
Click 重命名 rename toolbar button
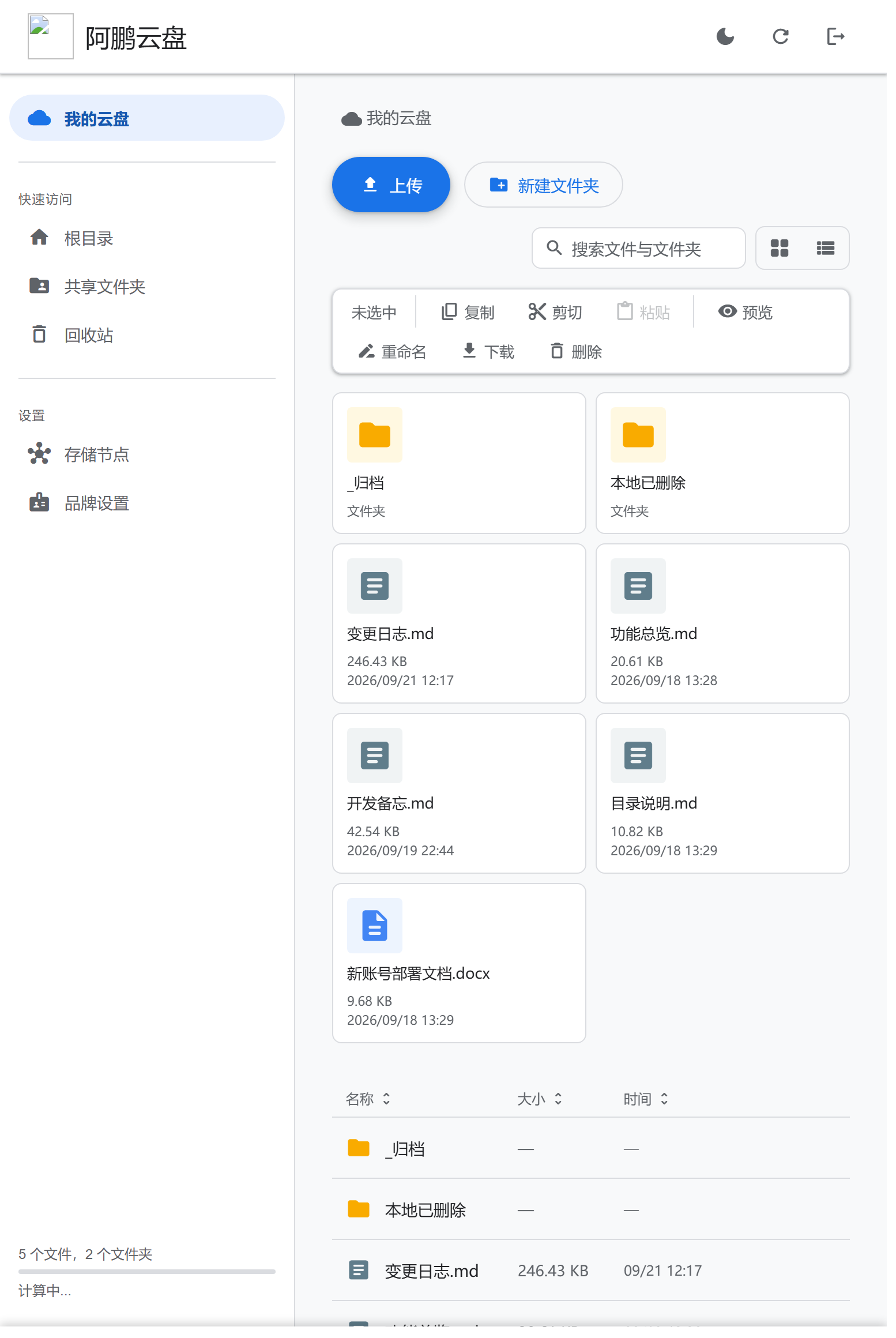click(392, 351)
